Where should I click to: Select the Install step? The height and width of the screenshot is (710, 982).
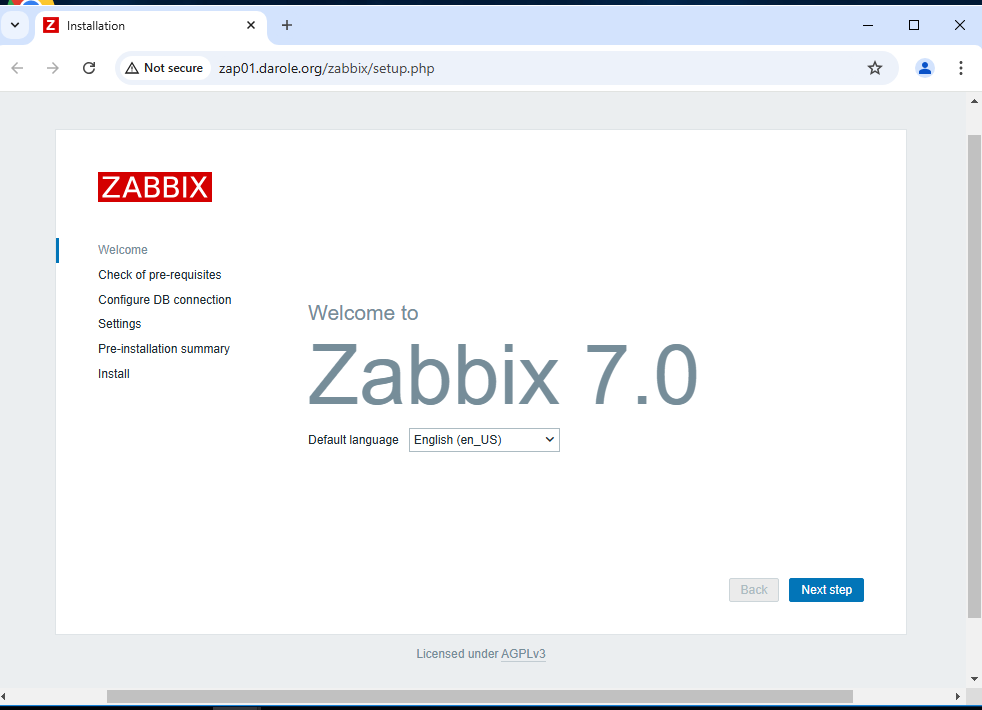tap(114, 374)
